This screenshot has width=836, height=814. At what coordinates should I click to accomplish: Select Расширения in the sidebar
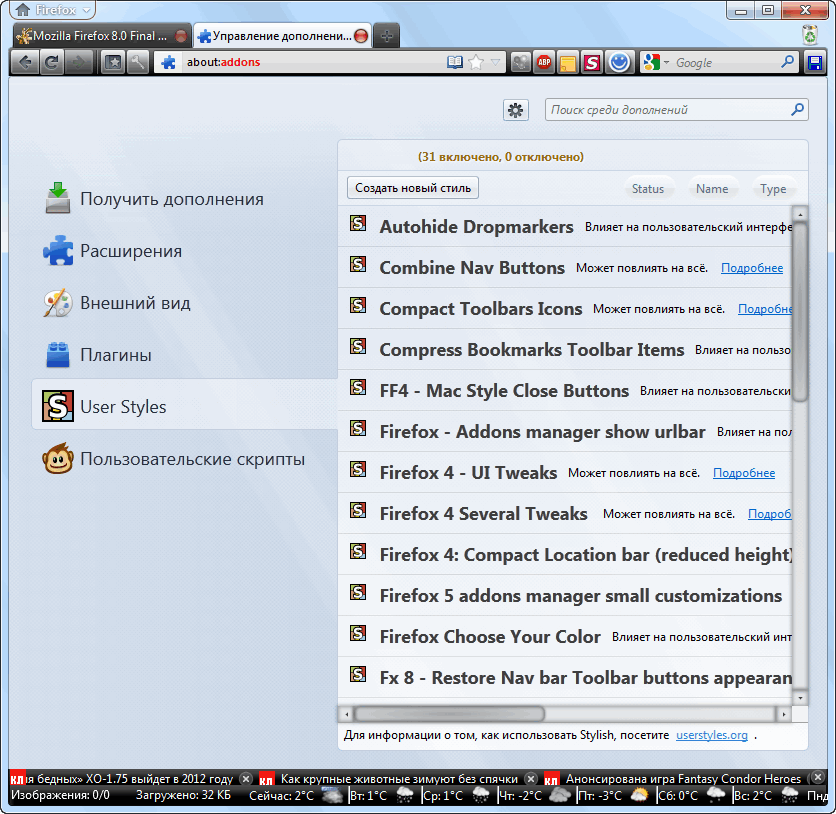pos(131,251)
